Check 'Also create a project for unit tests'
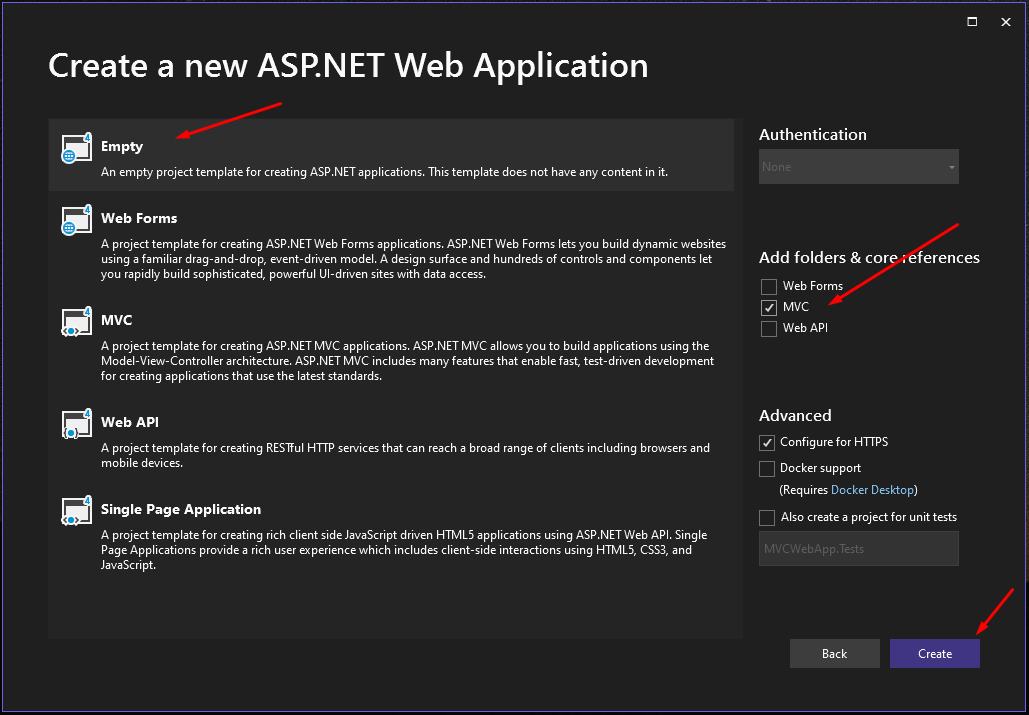This screenshot has width=1029, height=715. [x=767, y=517]
